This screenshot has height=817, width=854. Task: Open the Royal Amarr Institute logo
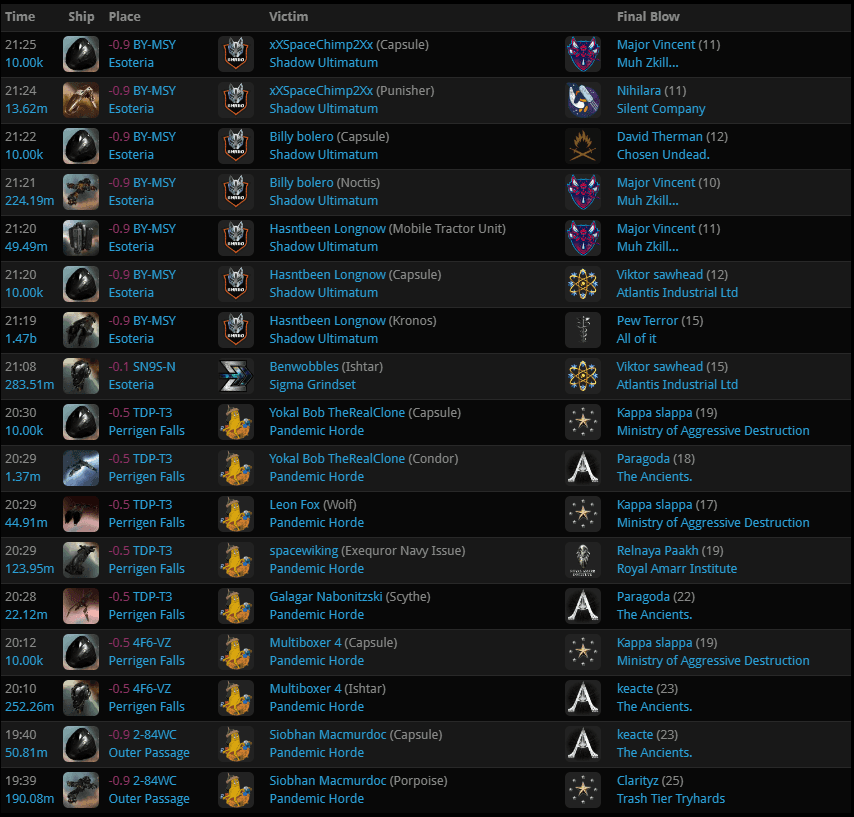(x=583, y=560)
